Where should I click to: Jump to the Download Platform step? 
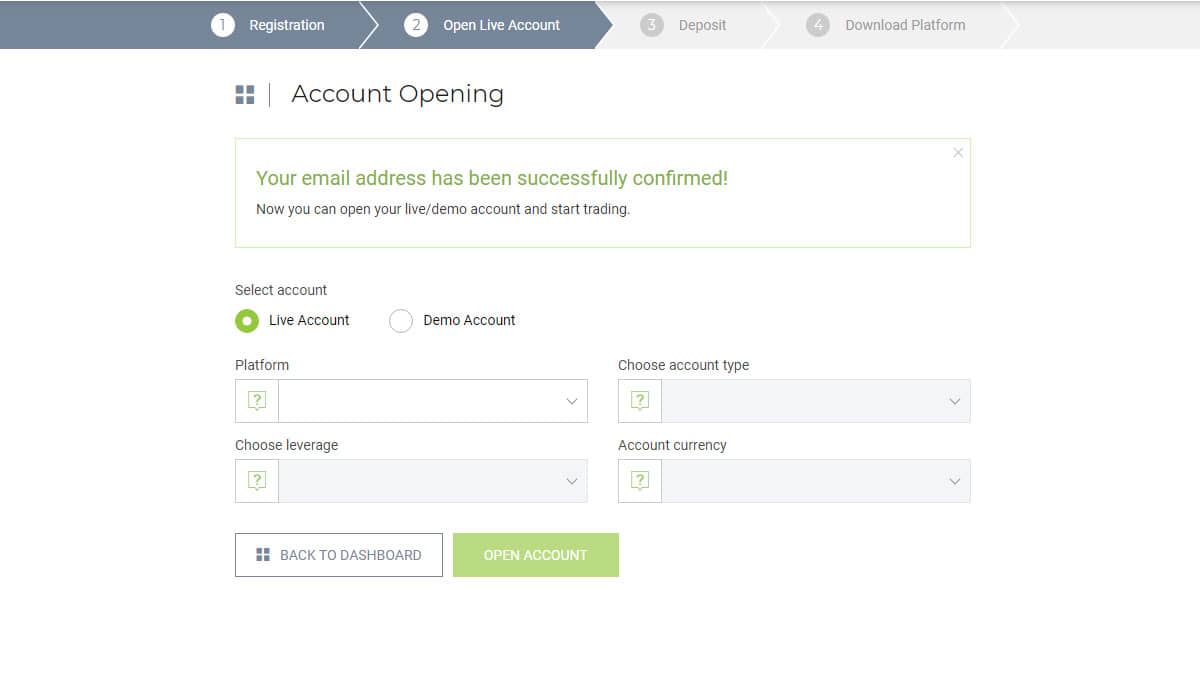905,25
